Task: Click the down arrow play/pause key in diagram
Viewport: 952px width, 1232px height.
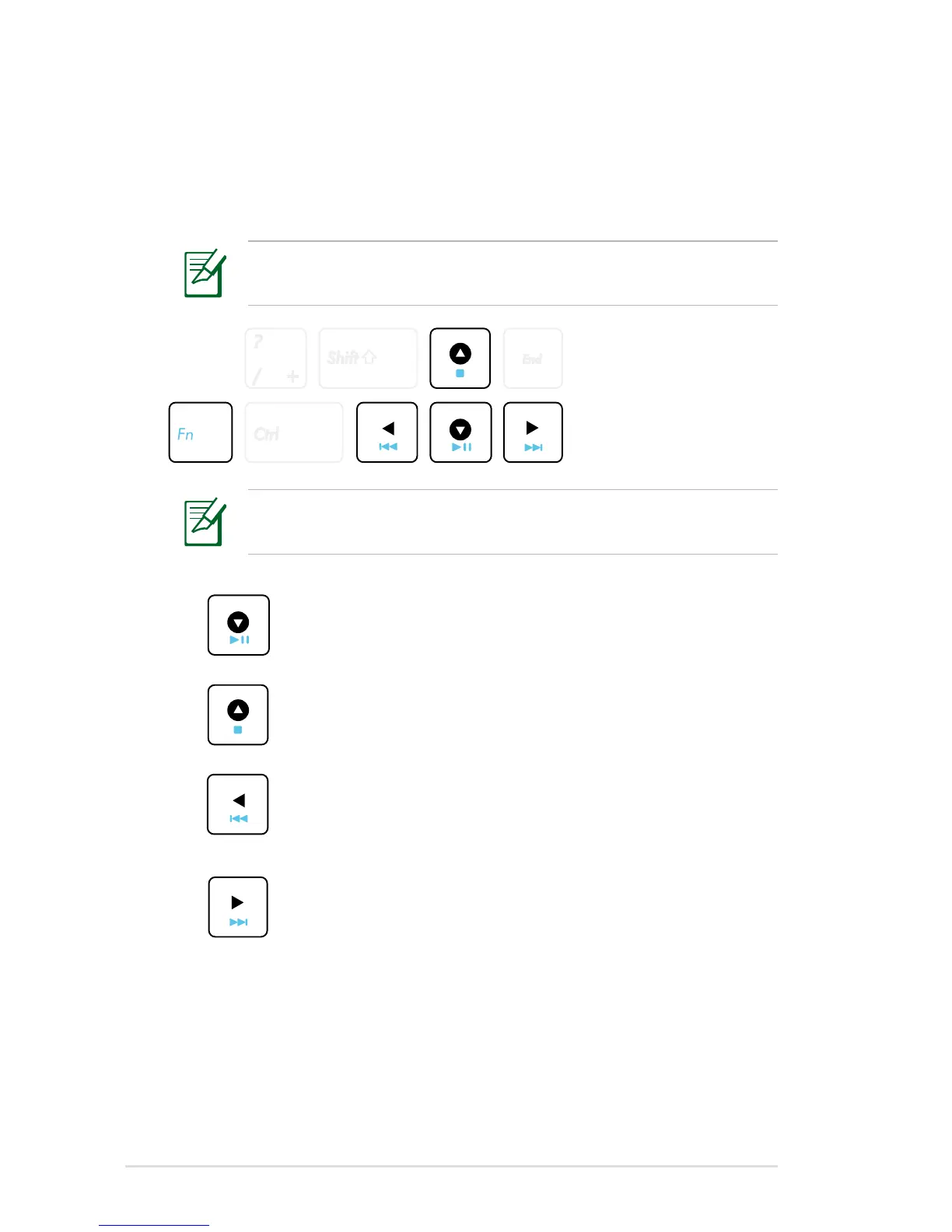Action: click(460, 432)
